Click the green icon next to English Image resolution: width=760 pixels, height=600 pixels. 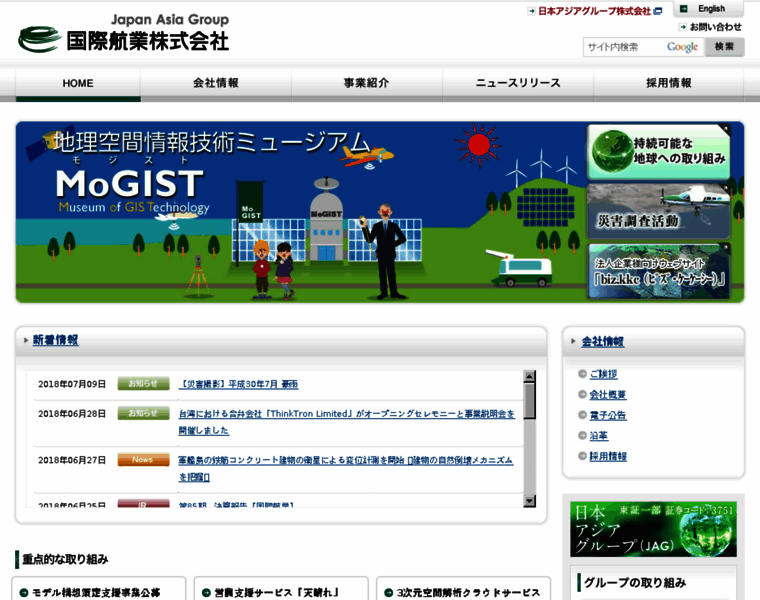[683, 9]
